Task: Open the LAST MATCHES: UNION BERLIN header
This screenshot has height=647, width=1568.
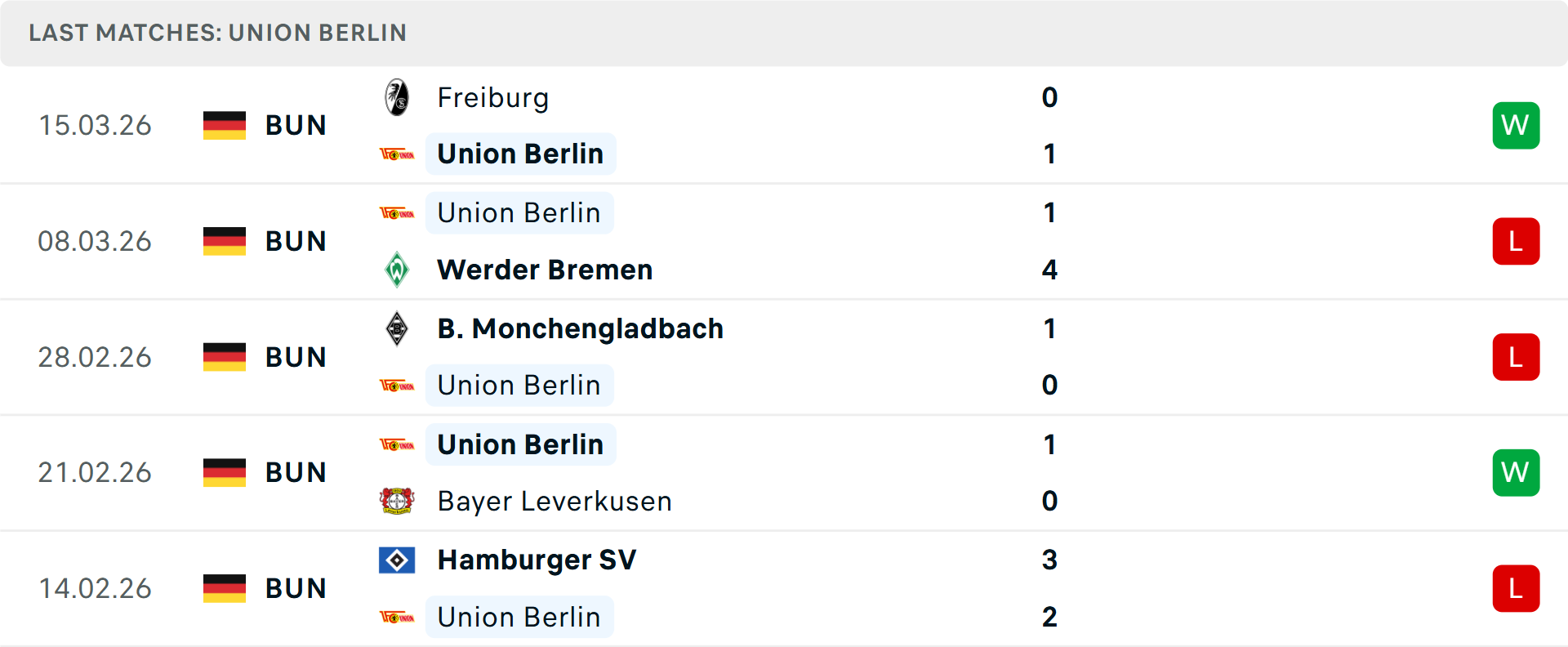Action: click(x=217, y=33)
